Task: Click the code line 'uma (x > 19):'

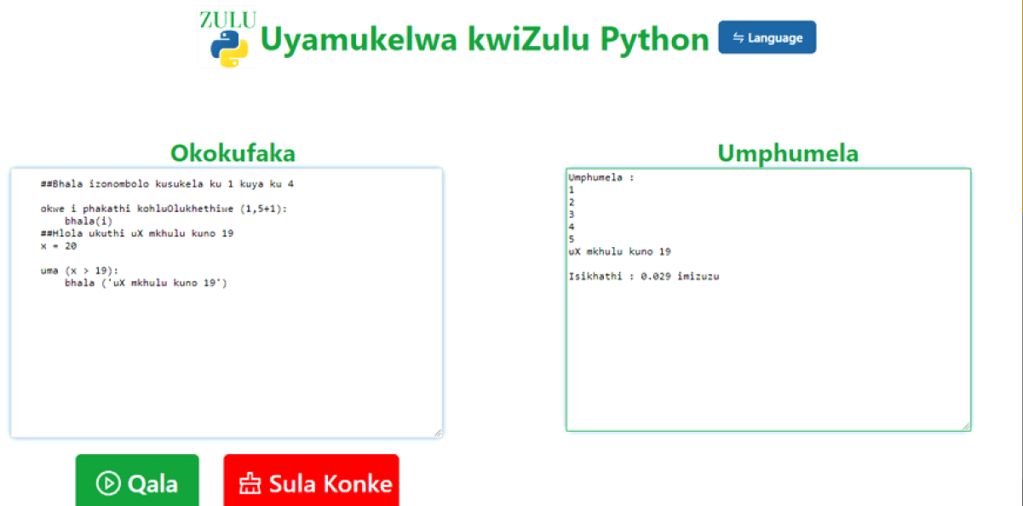Action: click(x=80, y=271)
